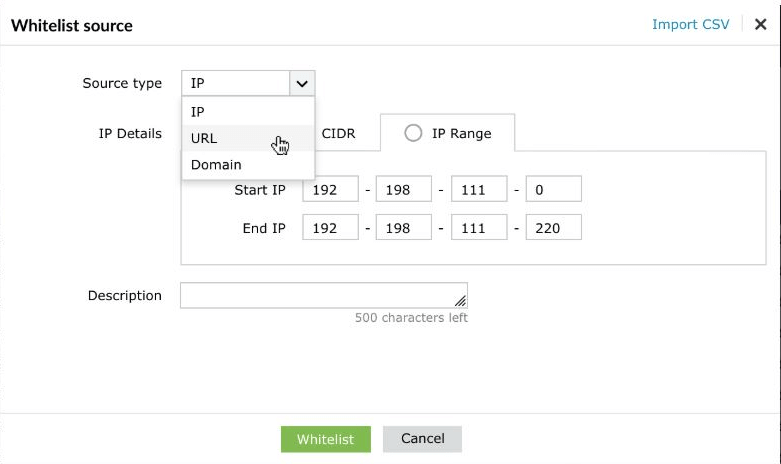
Task: Switch to the CIDR tab
Action: tap(338, 133)
